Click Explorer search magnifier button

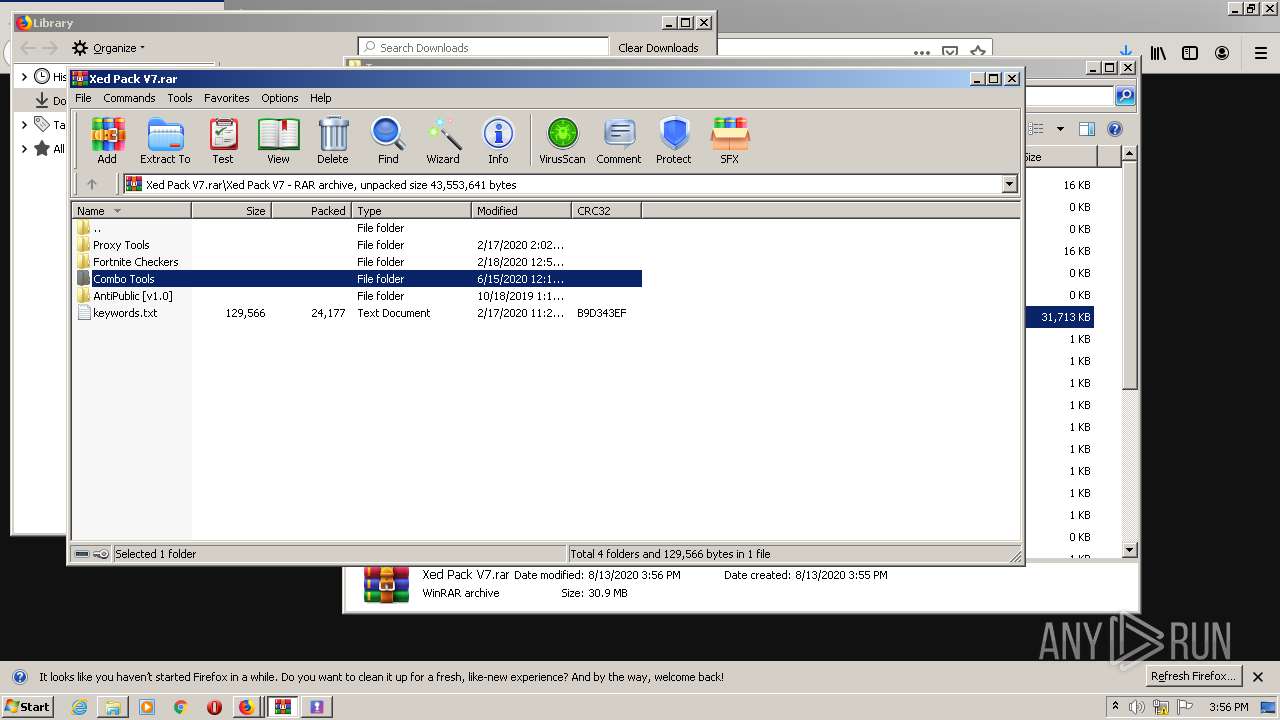(x=1125, y=96)
